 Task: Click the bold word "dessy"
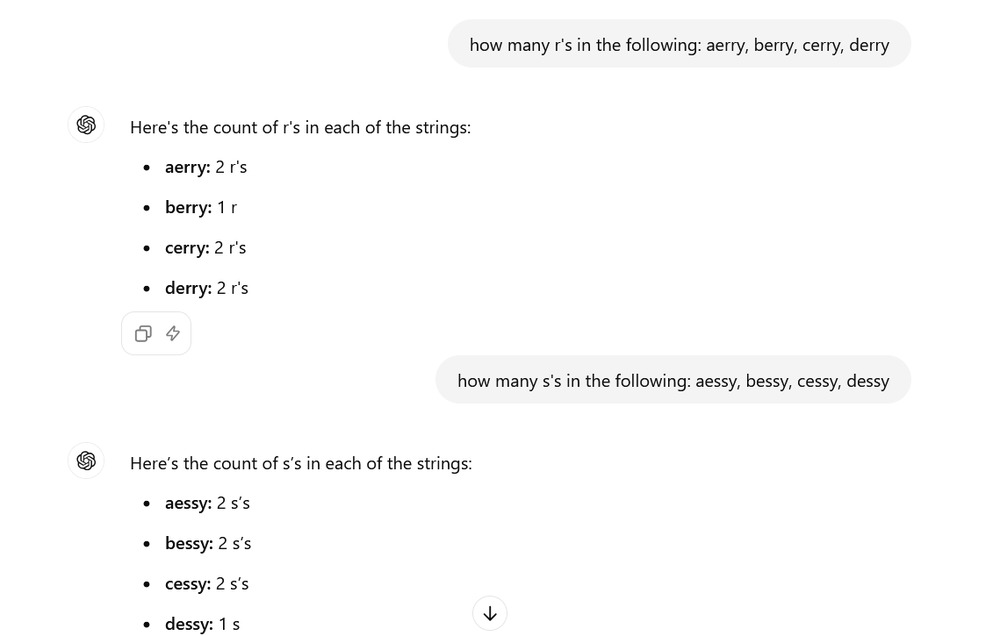point(188,625)
